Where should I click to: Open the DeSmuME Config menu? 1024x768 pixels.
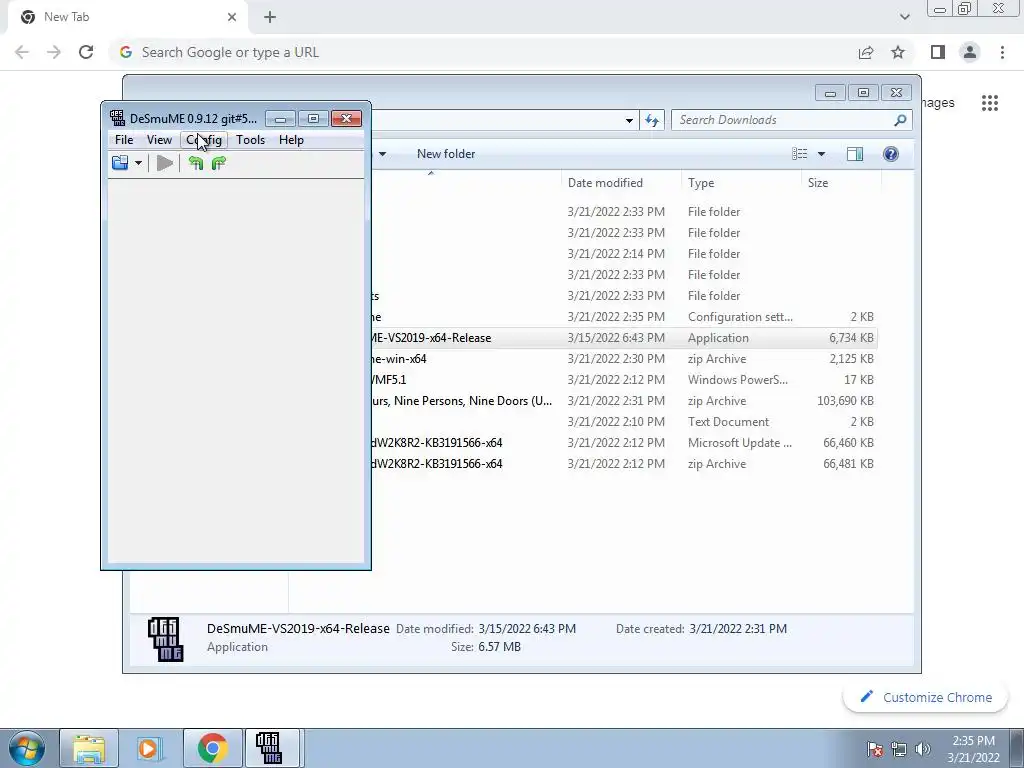click(x=204, y=140)
